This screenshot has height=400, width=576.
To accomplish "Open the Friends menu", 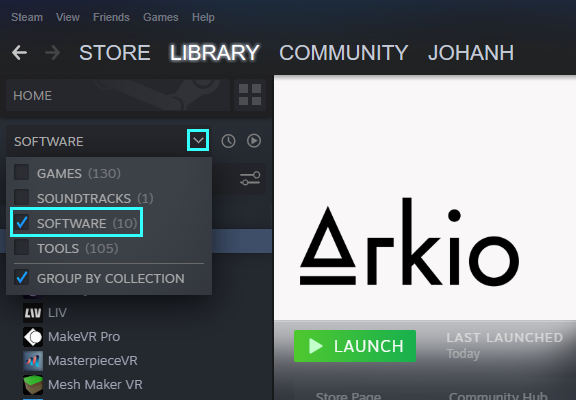I will point(111,17).
